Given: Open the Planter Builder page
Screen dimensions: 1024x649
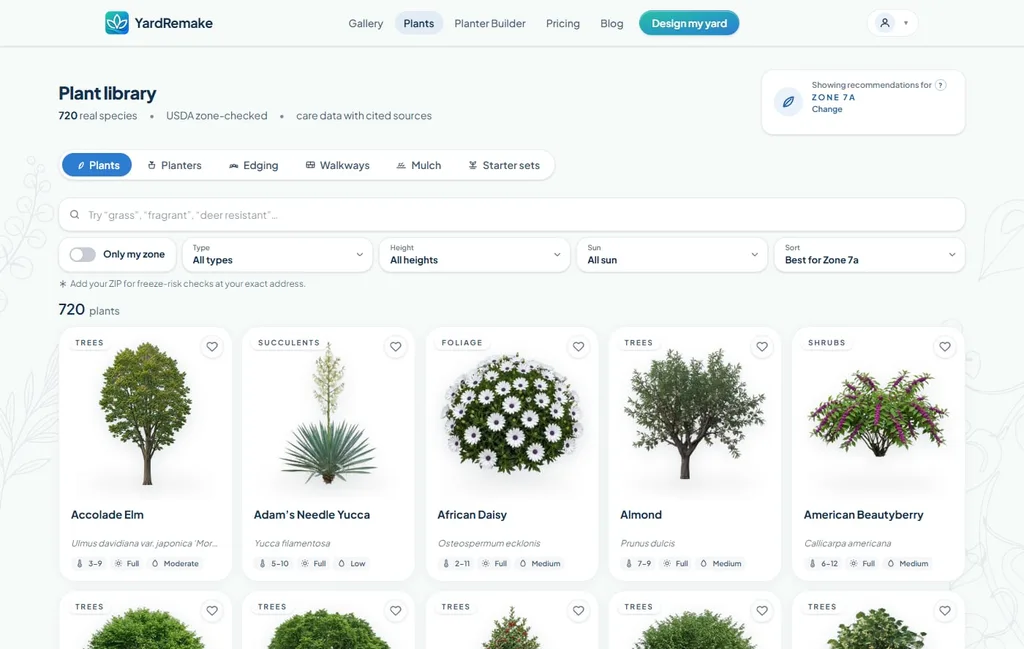Looking at the screenshot, I should tap(490, 24).
